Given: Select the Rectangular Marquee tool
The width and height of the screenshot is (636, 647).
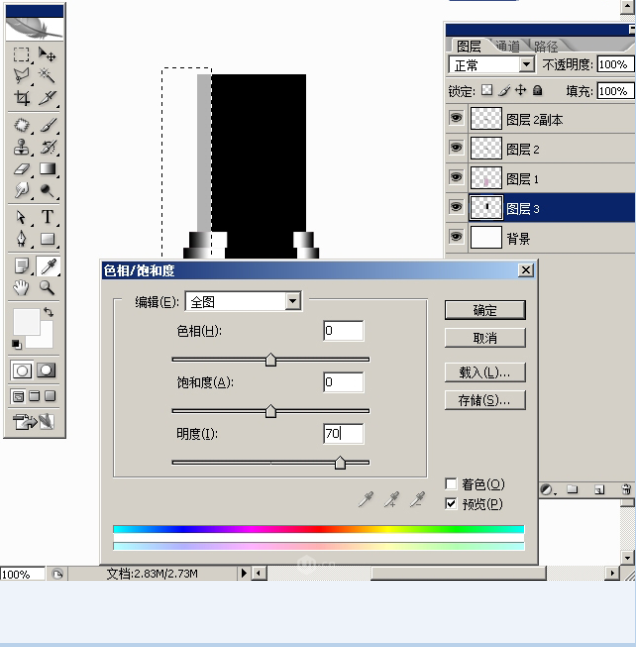Looking at the screenshot, I should [21, 54].
